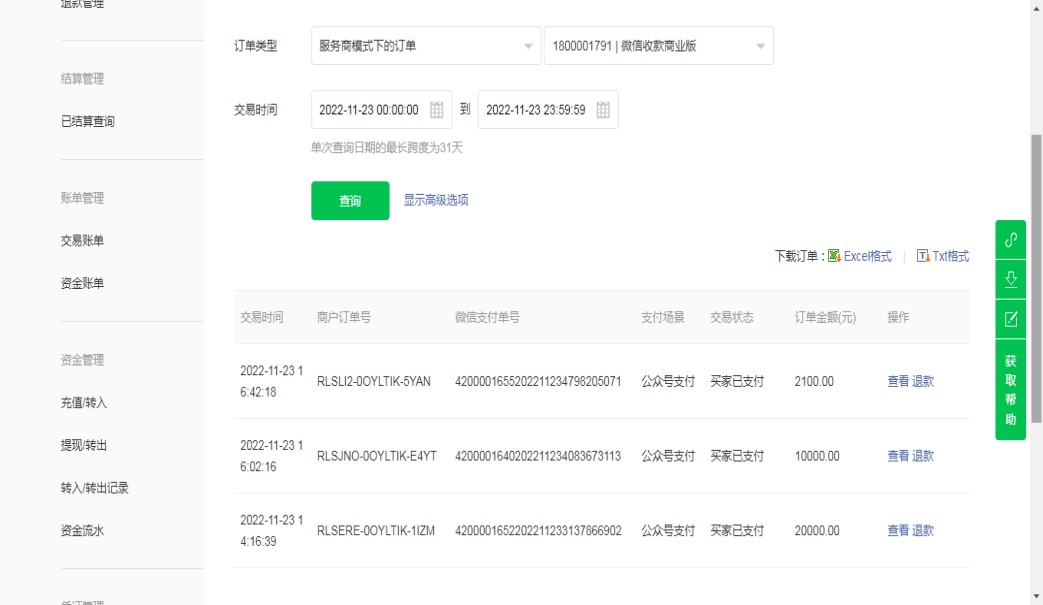Image resolution: width=1043 pixels, height=605 pixels.
Task: Click the edit note icon in side panel
Action: point(1010,319)
